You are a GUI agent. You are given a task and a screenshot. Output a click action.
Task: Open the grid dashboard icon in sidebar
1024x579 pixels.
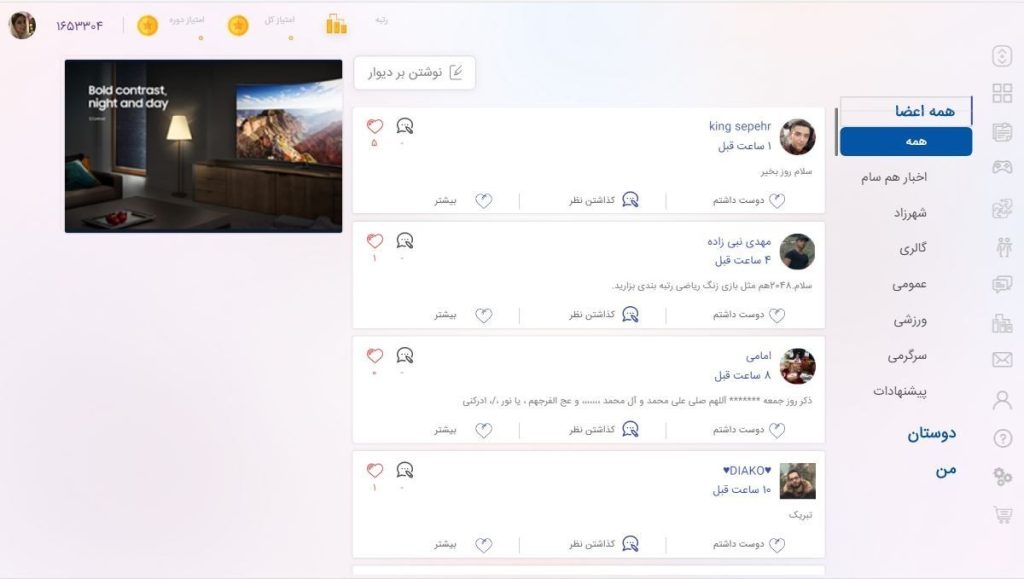(x=1002, y=93)
